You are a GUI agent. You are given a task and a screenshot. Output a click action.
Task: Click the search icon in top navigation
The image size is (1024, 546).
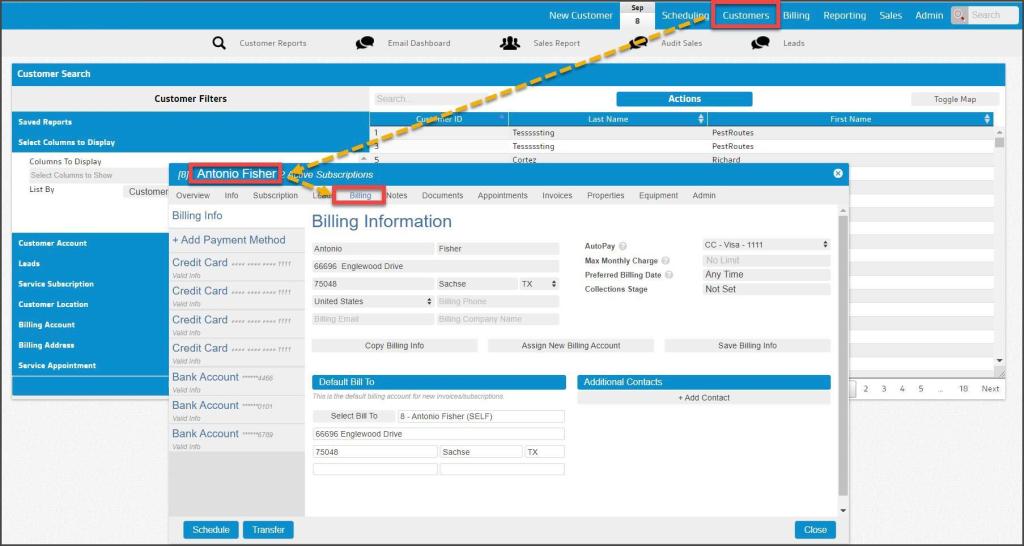point(959,15)
